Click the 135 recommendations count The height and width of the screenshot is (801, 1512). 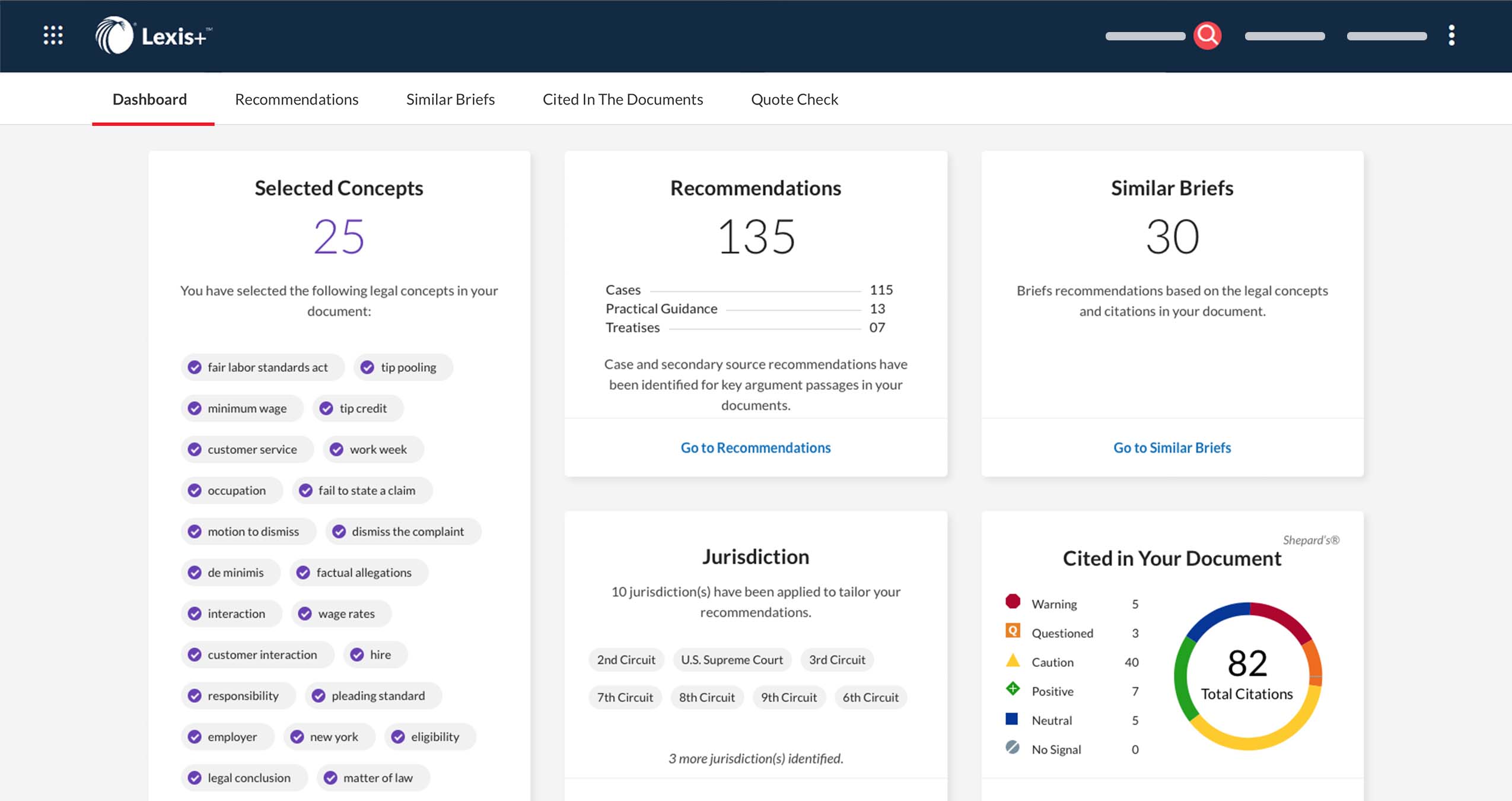pos(756,237)
